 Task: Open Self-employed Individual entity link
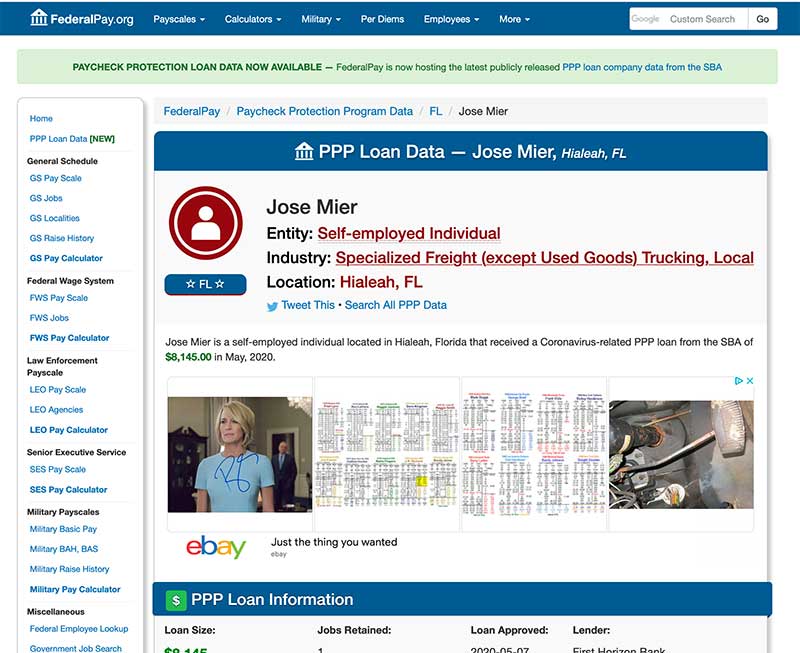(x=409, y=234)
